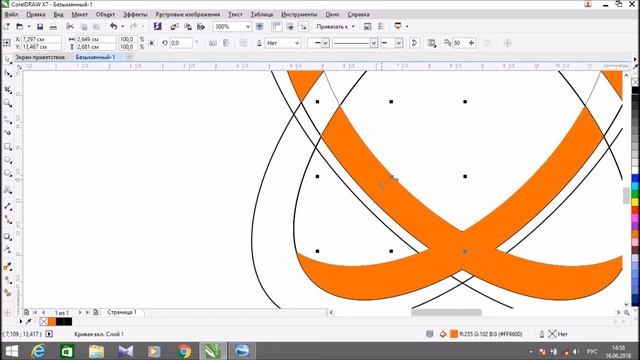Click the Import icon

174,27
